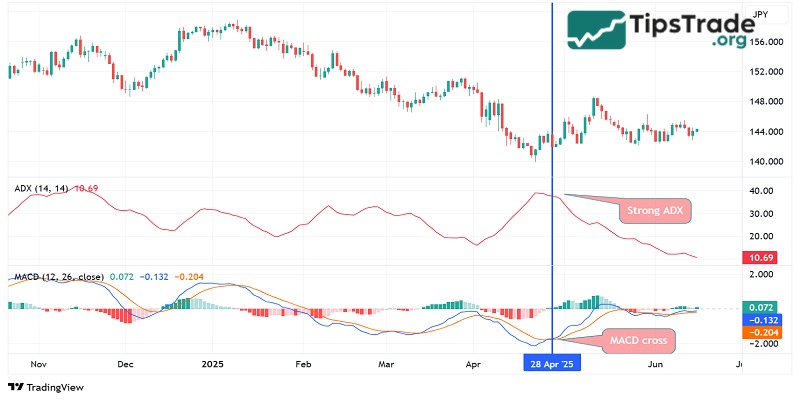Select the Strong ADX callout label
The image size is (800, 400).
(x=656, y=211)
